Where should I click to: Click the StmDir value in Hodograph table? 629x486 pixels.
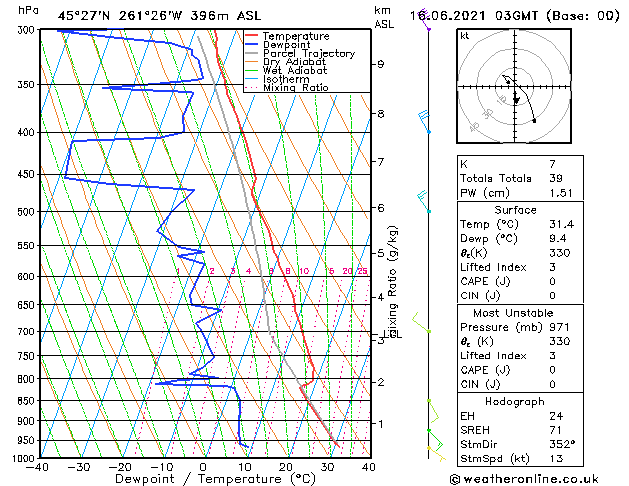[562, 444]
